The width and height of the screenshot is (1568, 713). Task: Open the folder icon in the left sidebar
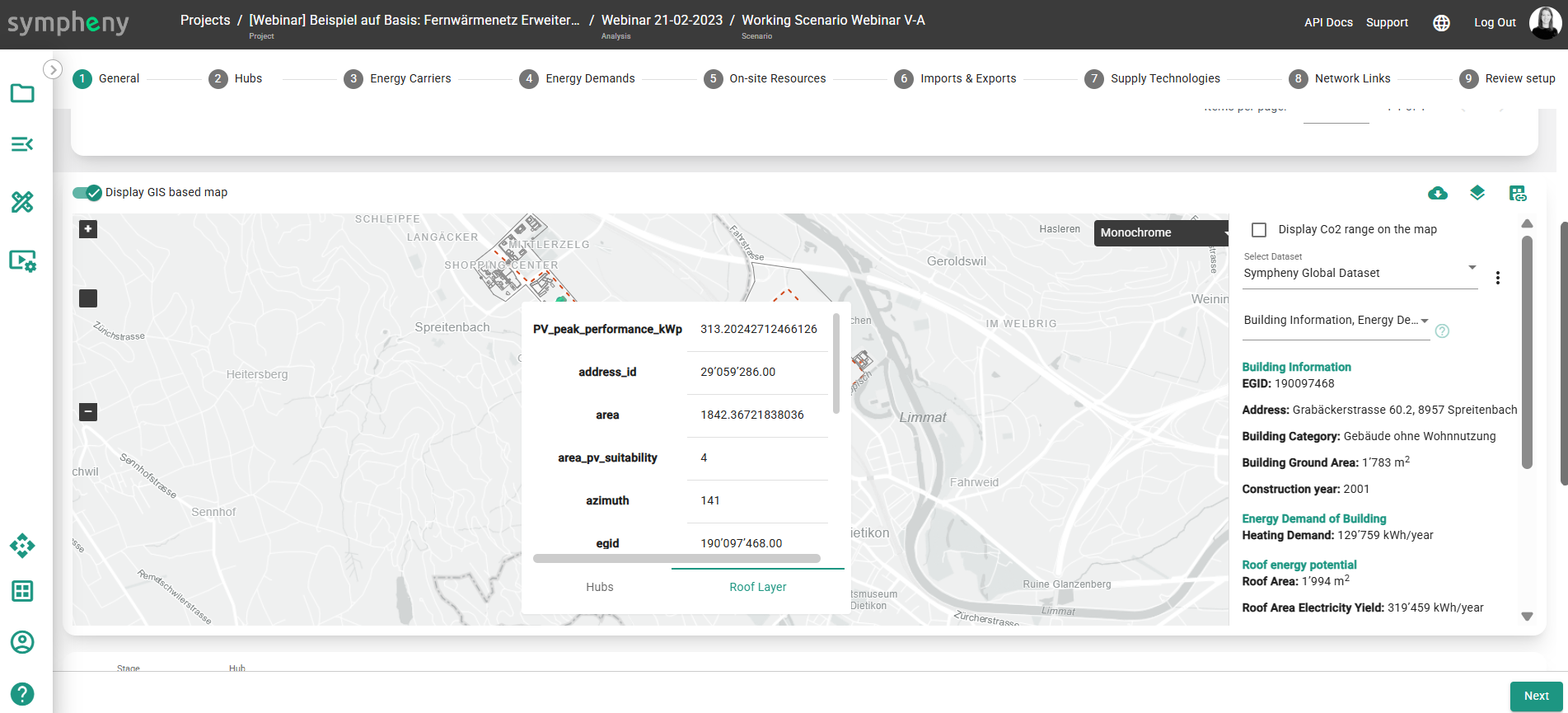click(x=22, y=93)
